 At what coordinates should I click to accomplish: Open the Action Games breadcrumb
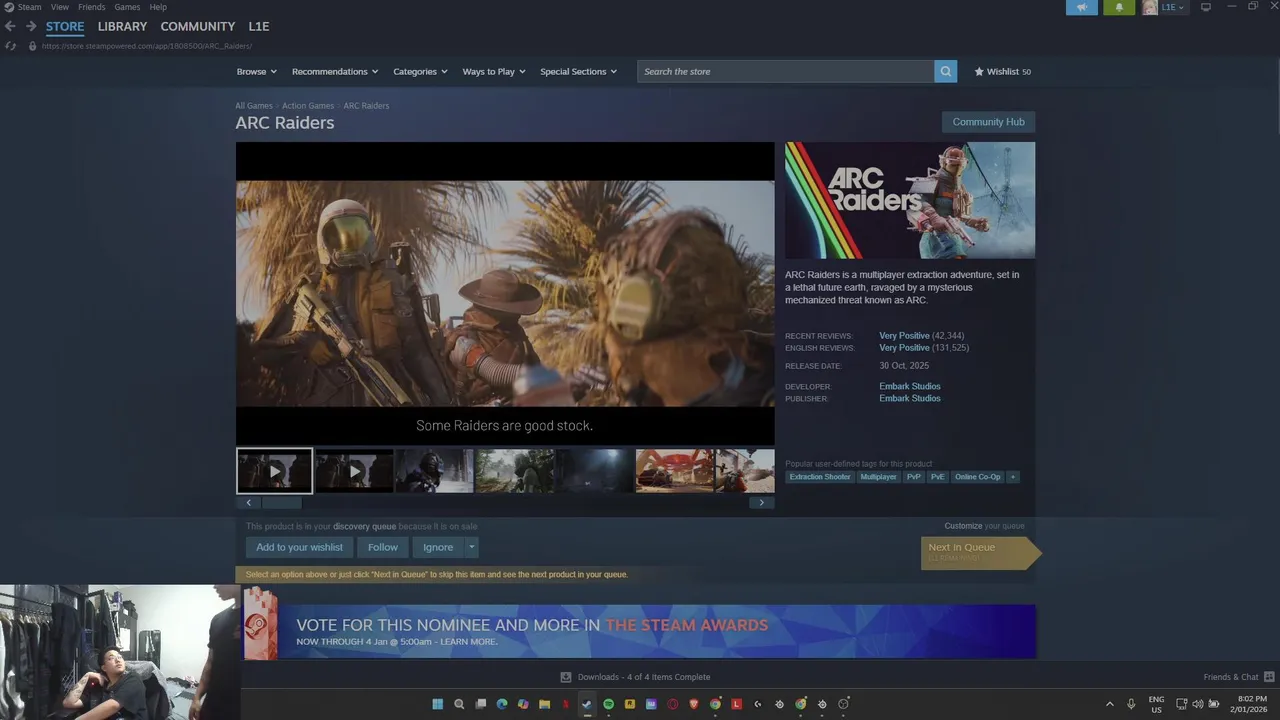(308, 106)
